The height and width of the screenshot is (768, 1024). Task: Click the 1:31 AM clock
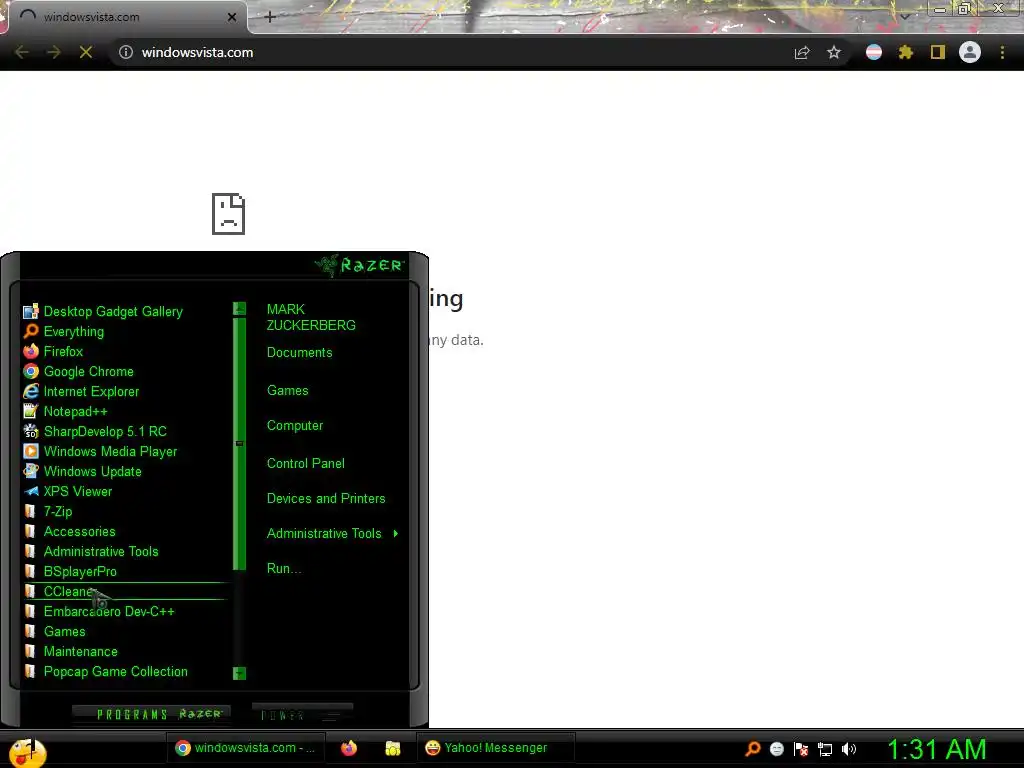936,750
